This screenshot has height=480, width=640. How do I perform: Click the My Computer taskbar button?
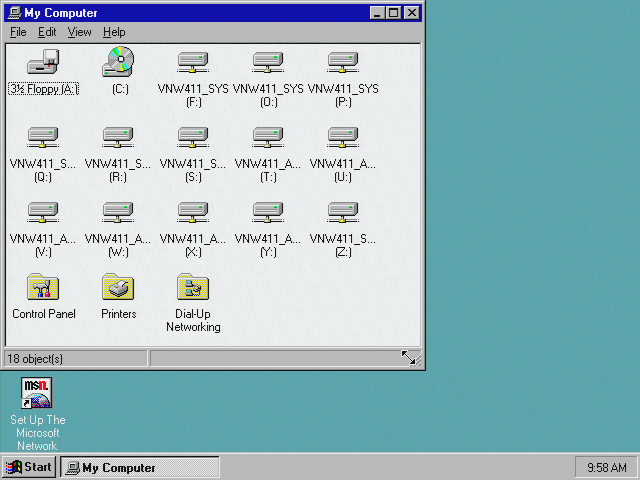(140, 467)
